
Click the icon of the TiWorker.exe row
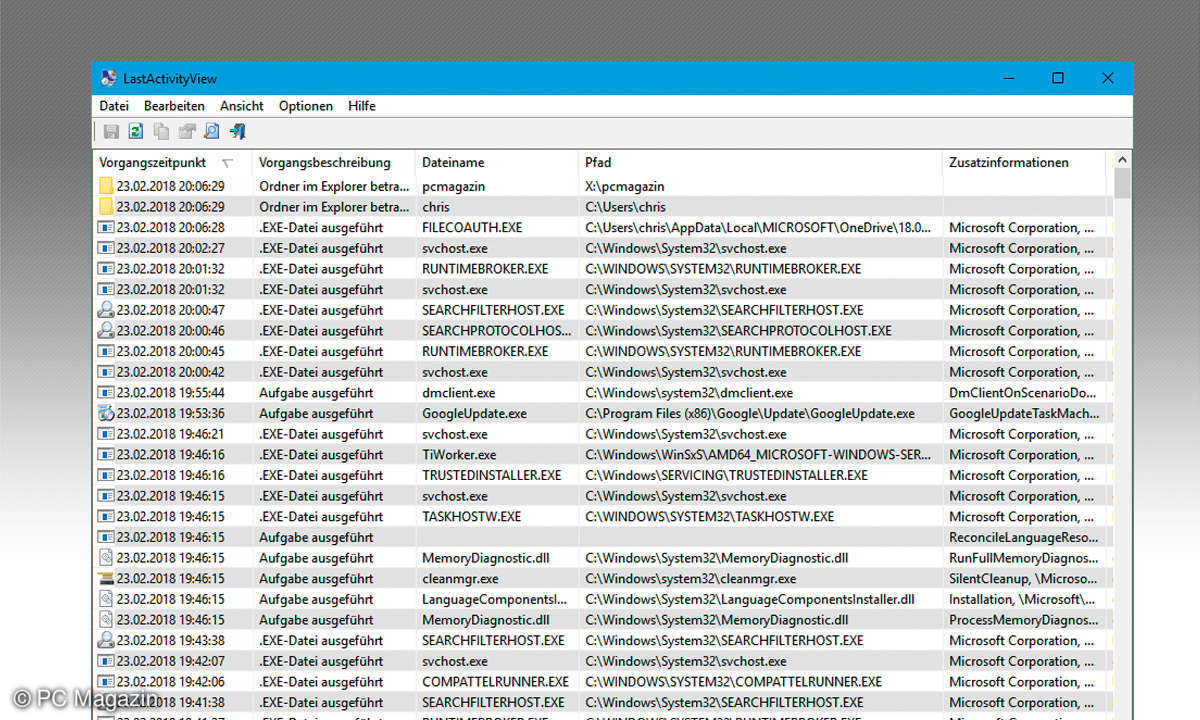tap(106, 455)
